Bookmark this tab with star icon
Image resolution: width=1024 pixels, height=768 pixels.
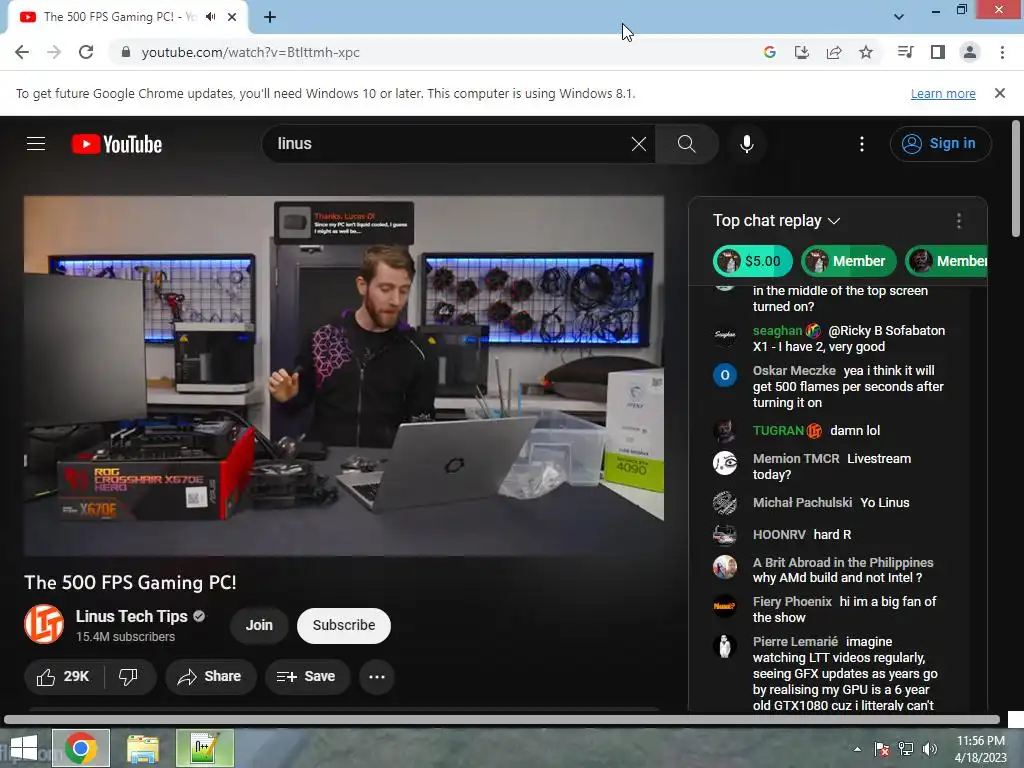866,52
